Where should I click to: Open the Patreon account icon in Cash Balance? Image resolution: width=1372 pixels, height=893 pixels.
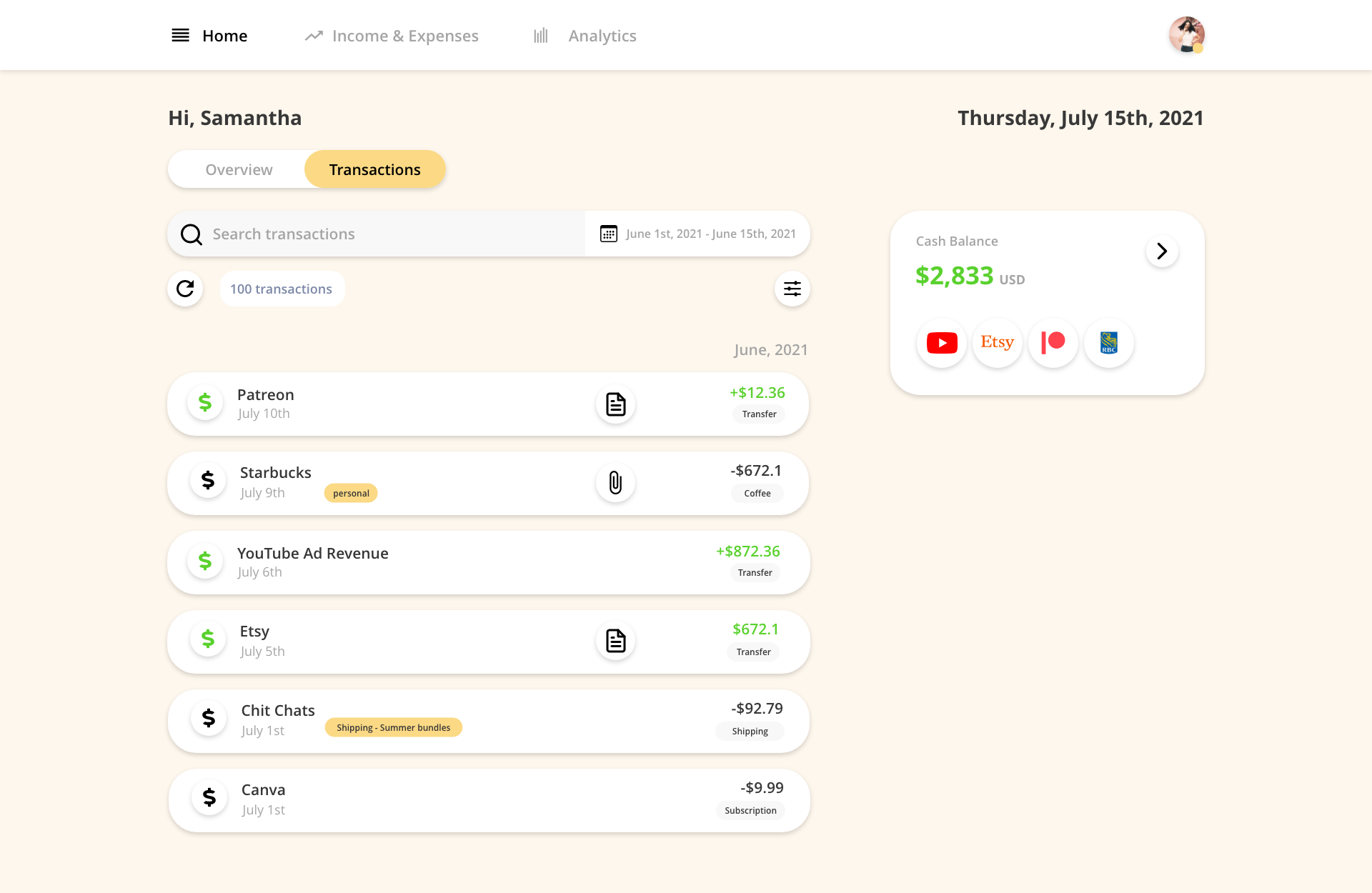[x=1053, y=343]
